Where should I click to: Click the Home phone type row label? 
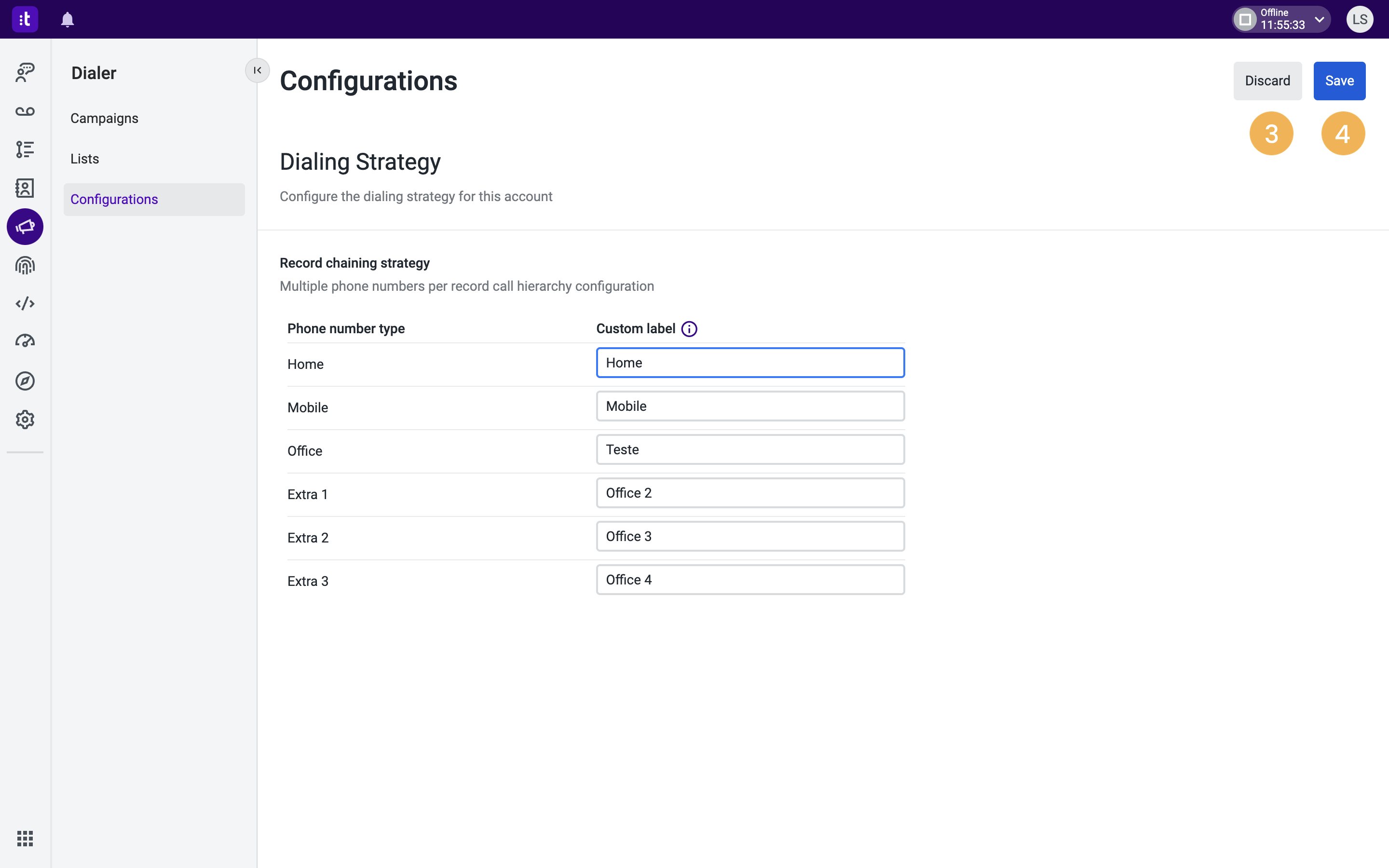(x=305, y=365)
